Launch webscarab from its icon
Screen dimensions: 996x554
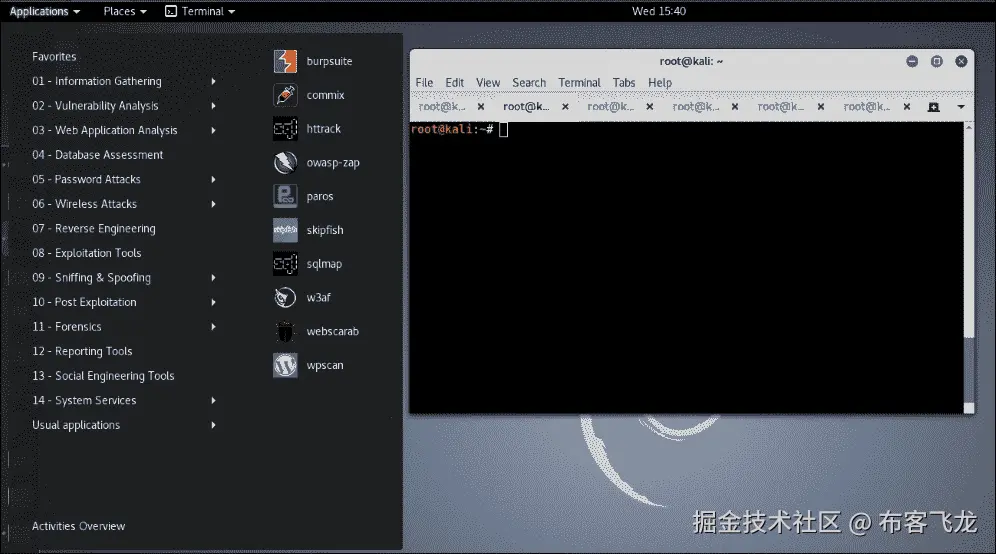(285, 331)
